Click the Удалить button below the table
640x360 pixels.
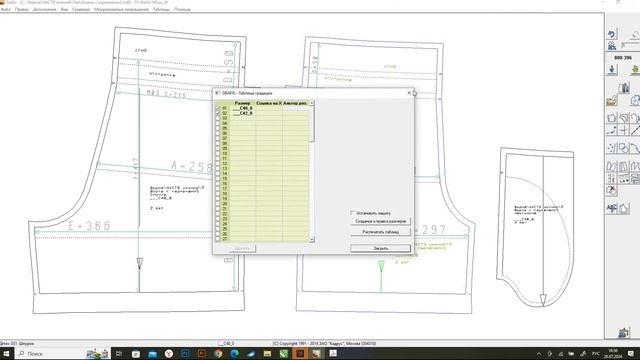pyautogui.click(x=242, y=248)
